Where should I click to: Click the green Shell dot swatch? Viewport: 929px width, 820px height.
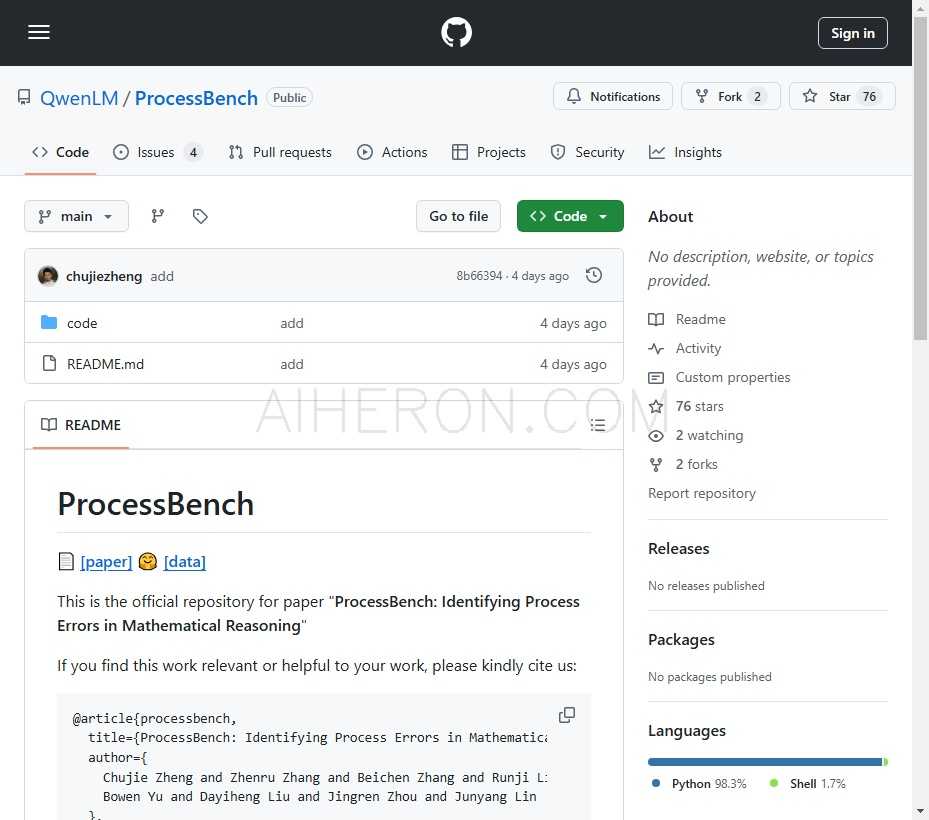coord(774,783)
